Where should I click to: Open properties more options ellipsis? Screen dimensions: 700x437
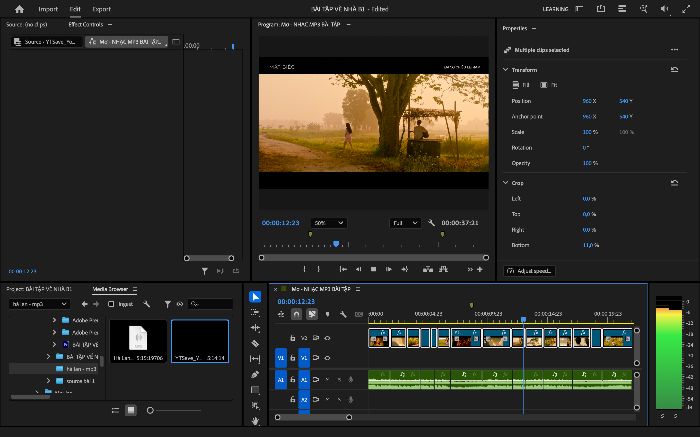(674, 50)
